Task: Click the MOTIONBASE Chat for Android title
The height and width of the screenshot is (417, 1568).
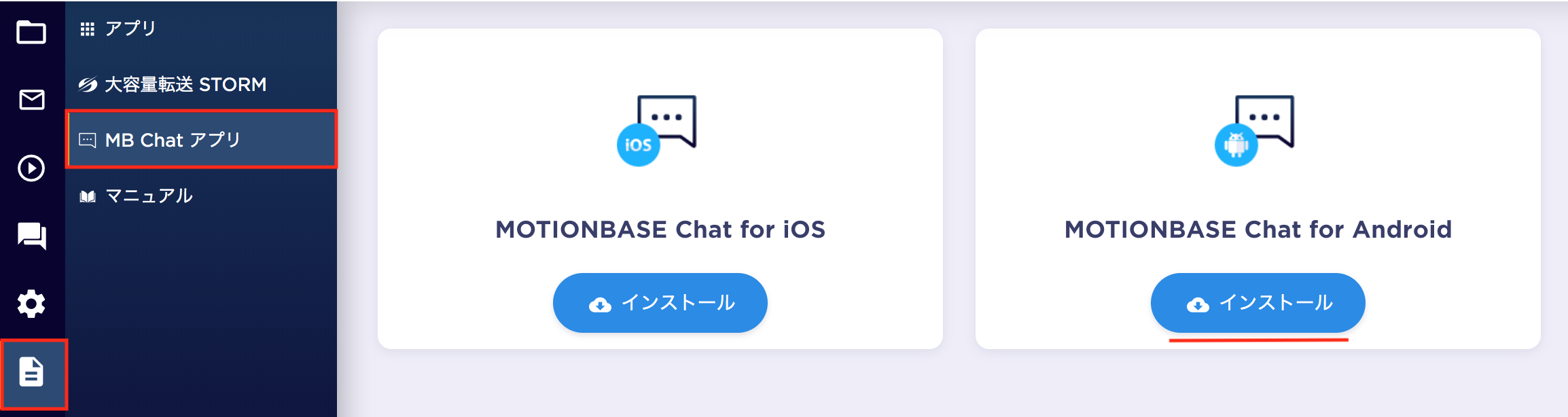Action: 1258,230
